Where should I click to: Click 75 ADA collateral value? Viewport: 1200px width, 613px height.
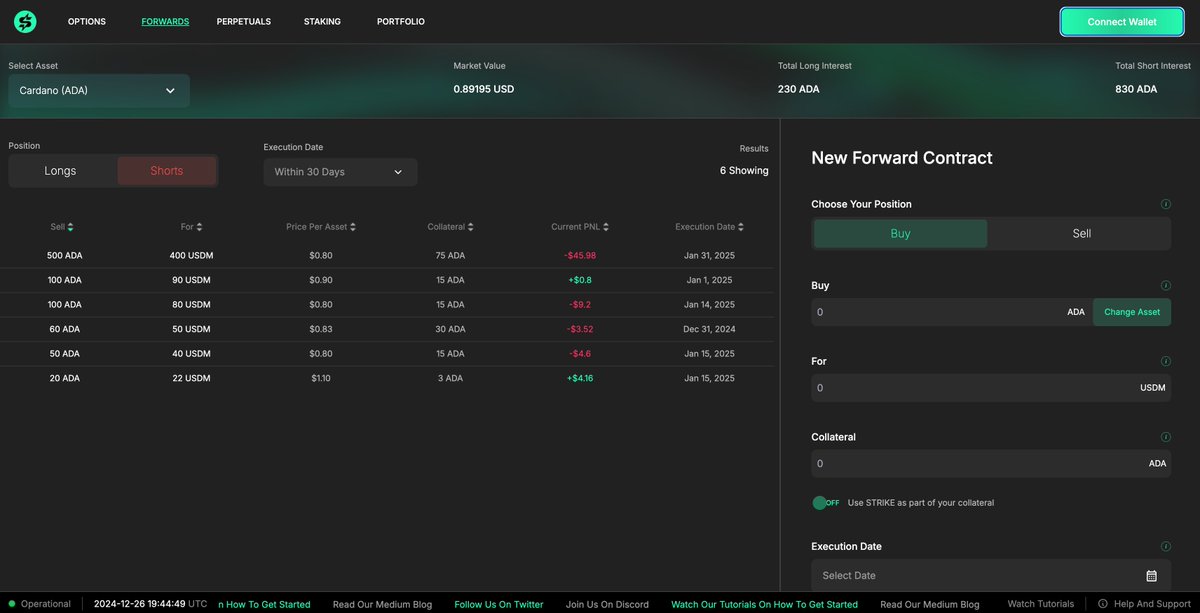[x=450, y=256]
